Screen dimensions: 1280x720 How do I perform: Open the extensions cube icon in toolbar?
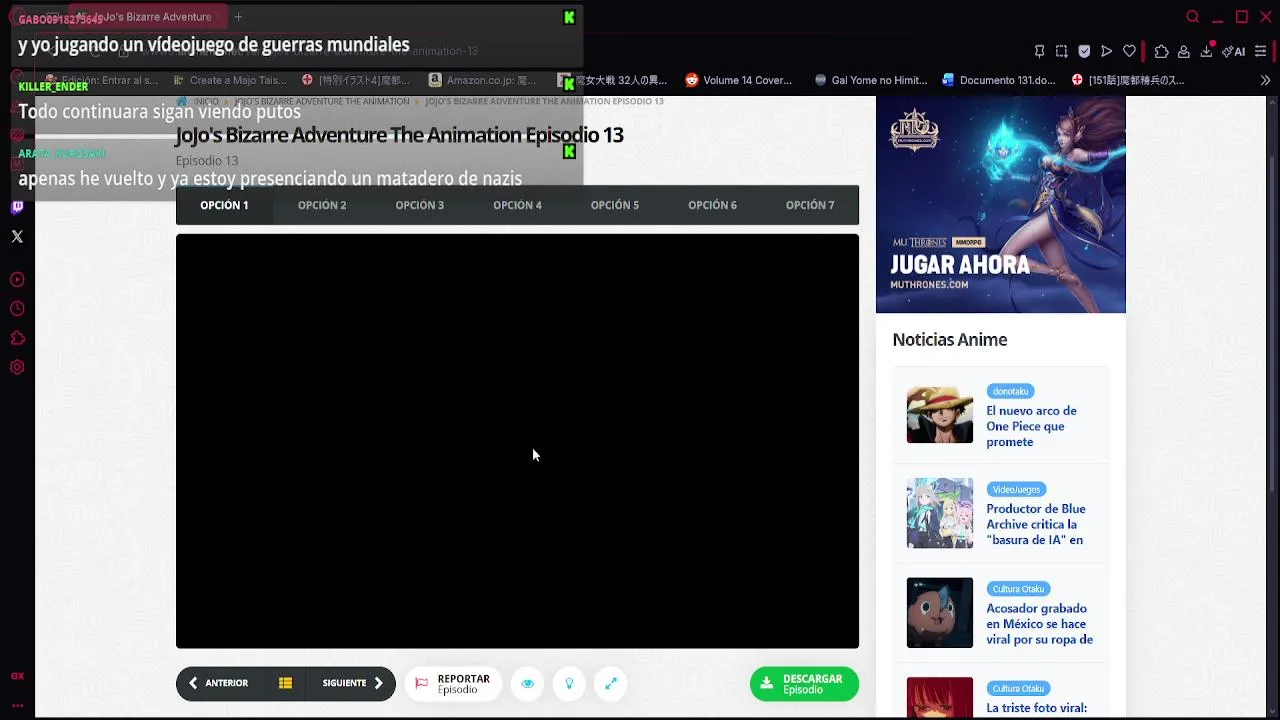(1161, 51)
